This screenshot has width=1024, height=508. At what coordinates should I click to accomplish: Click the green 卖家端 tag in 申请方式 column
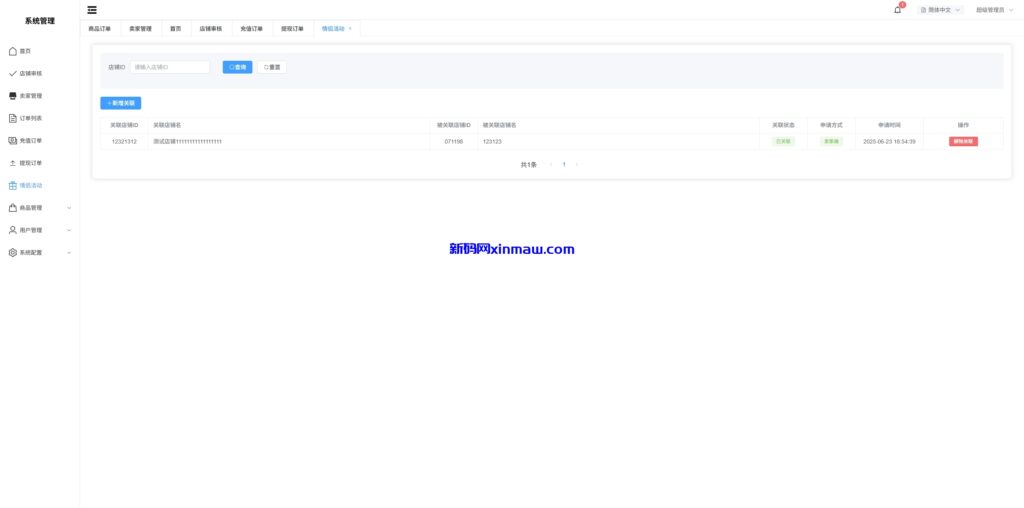[831, 142]
